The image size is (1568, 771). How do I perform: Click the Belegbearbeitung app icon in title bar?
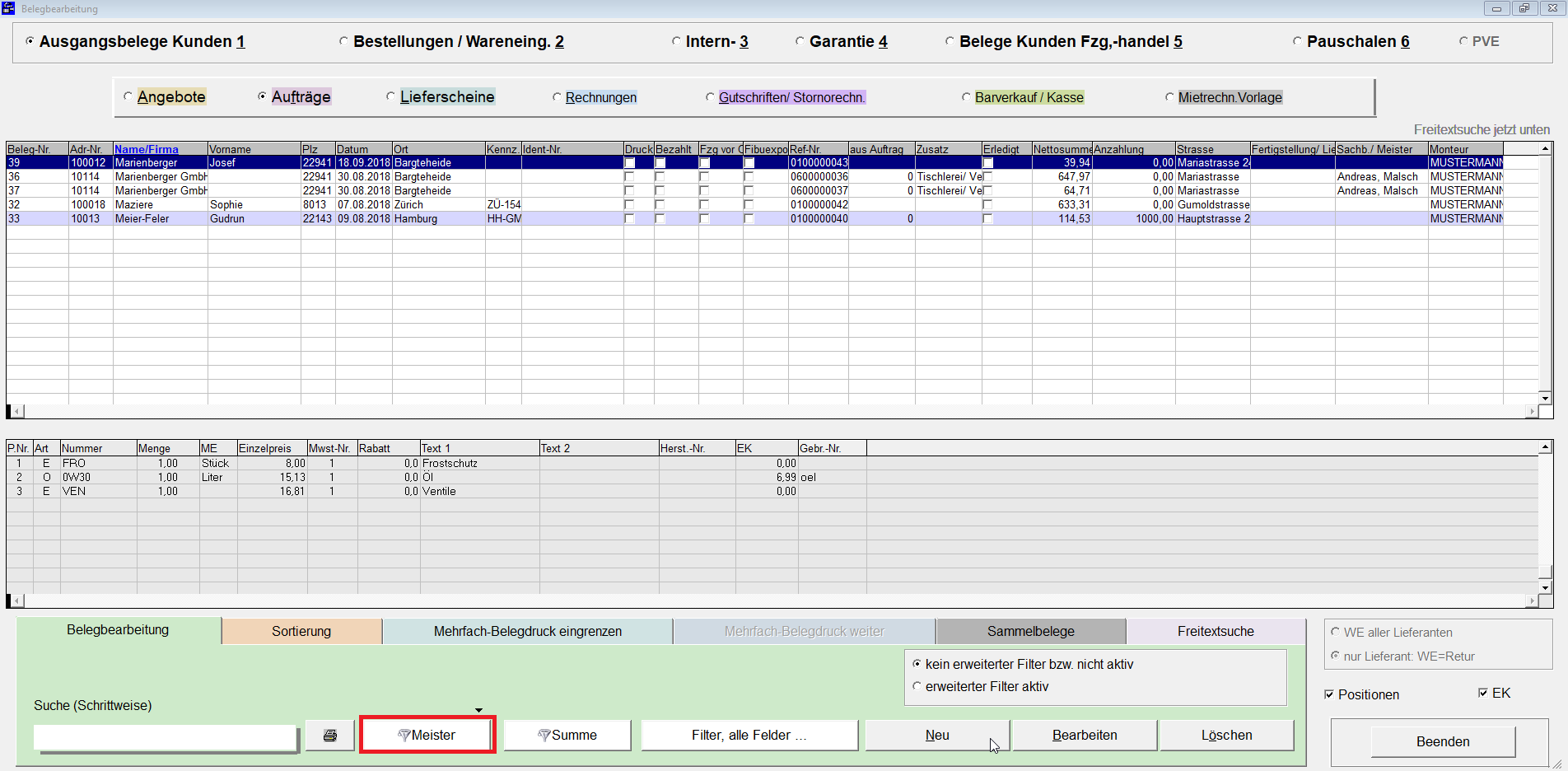8,8
